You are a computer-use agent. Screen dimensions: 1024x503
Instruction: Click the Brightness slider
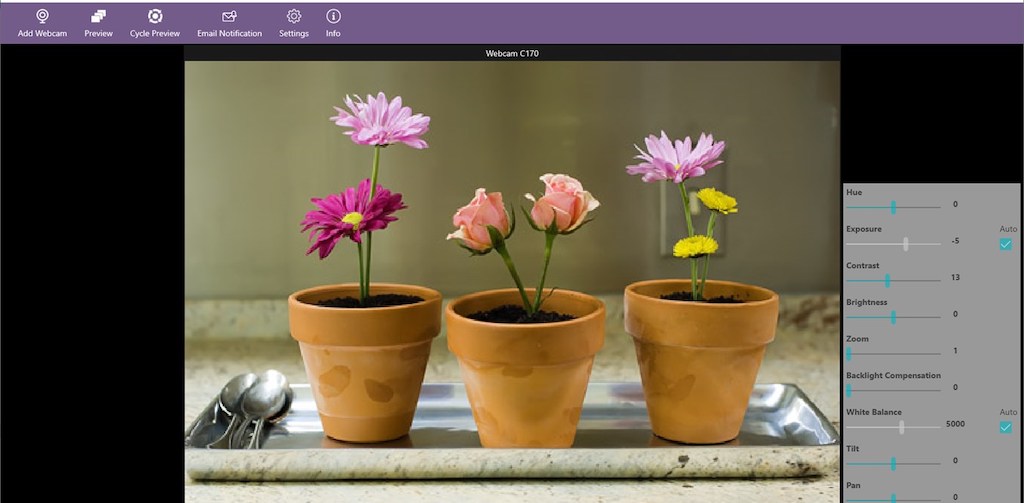point(893,317)
